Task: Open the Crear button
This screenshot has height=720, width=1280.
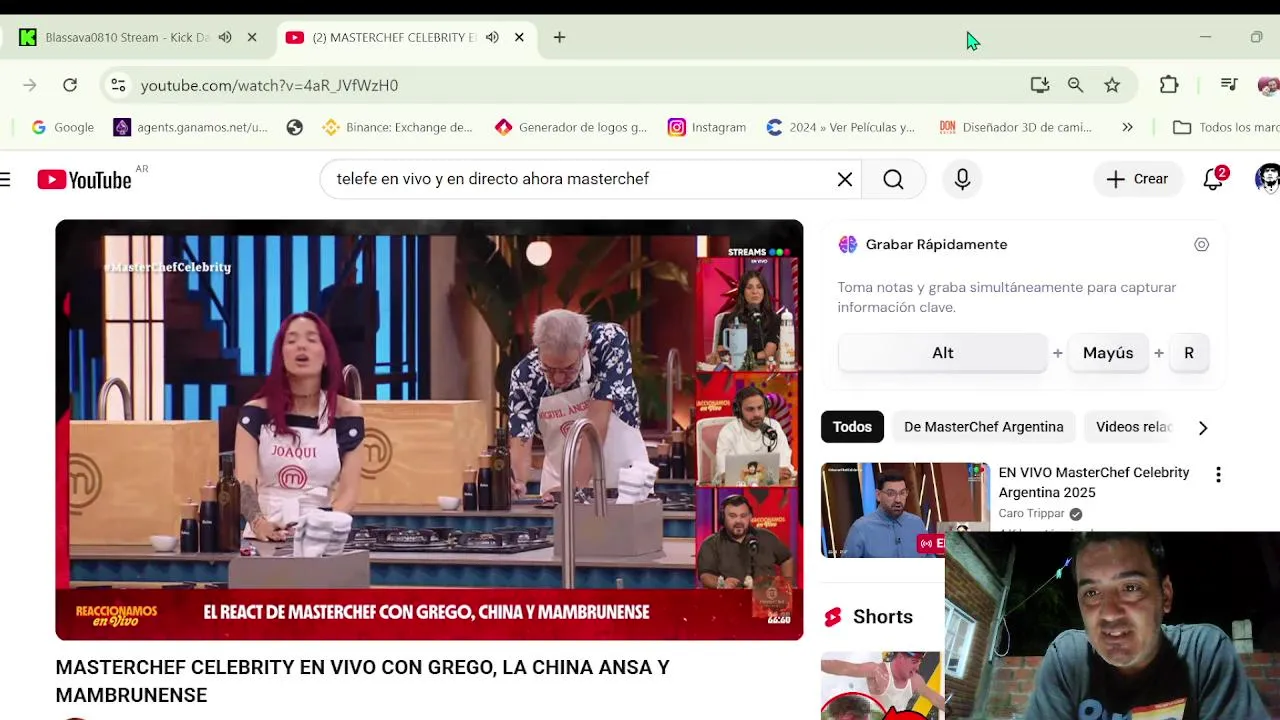Action: (x=1137, y=179)
